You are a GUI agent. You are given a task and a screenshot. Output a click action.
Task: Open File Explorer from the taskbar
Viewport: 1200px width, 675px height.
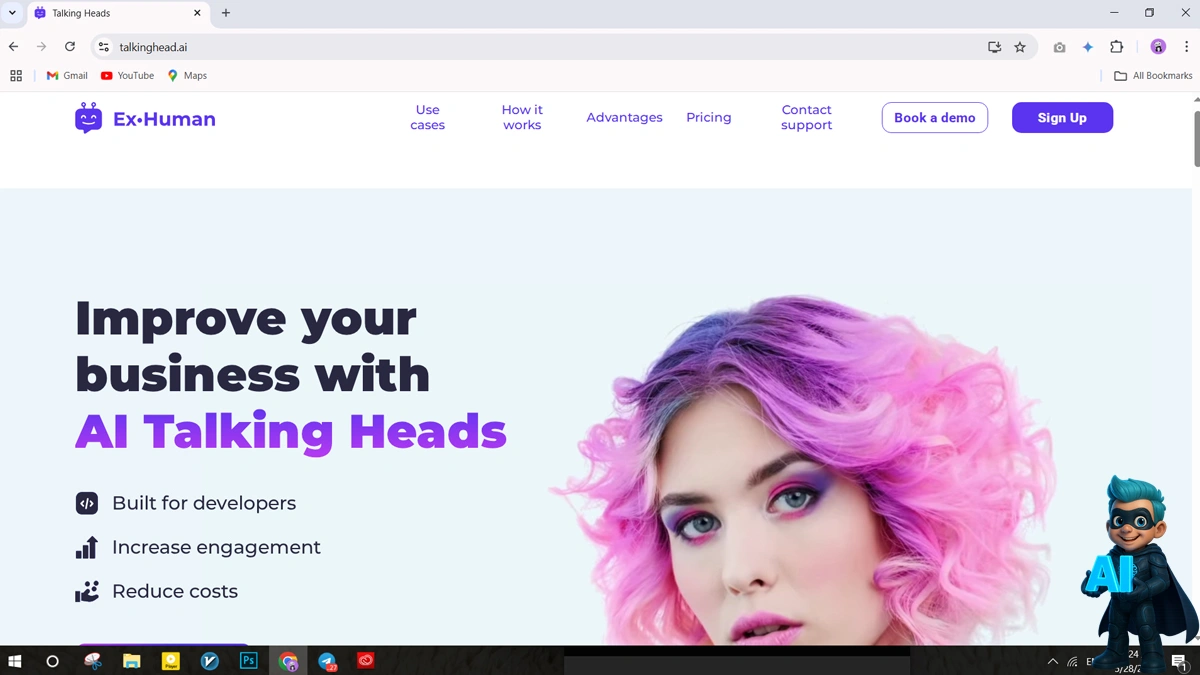(x=131, y=661)
